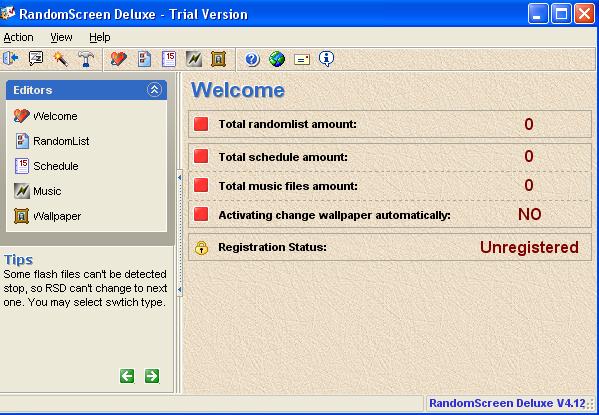The image size is (599, 415).
Task: Click the framed Wallpaper icon in toolbar
Action: [218, 59]
